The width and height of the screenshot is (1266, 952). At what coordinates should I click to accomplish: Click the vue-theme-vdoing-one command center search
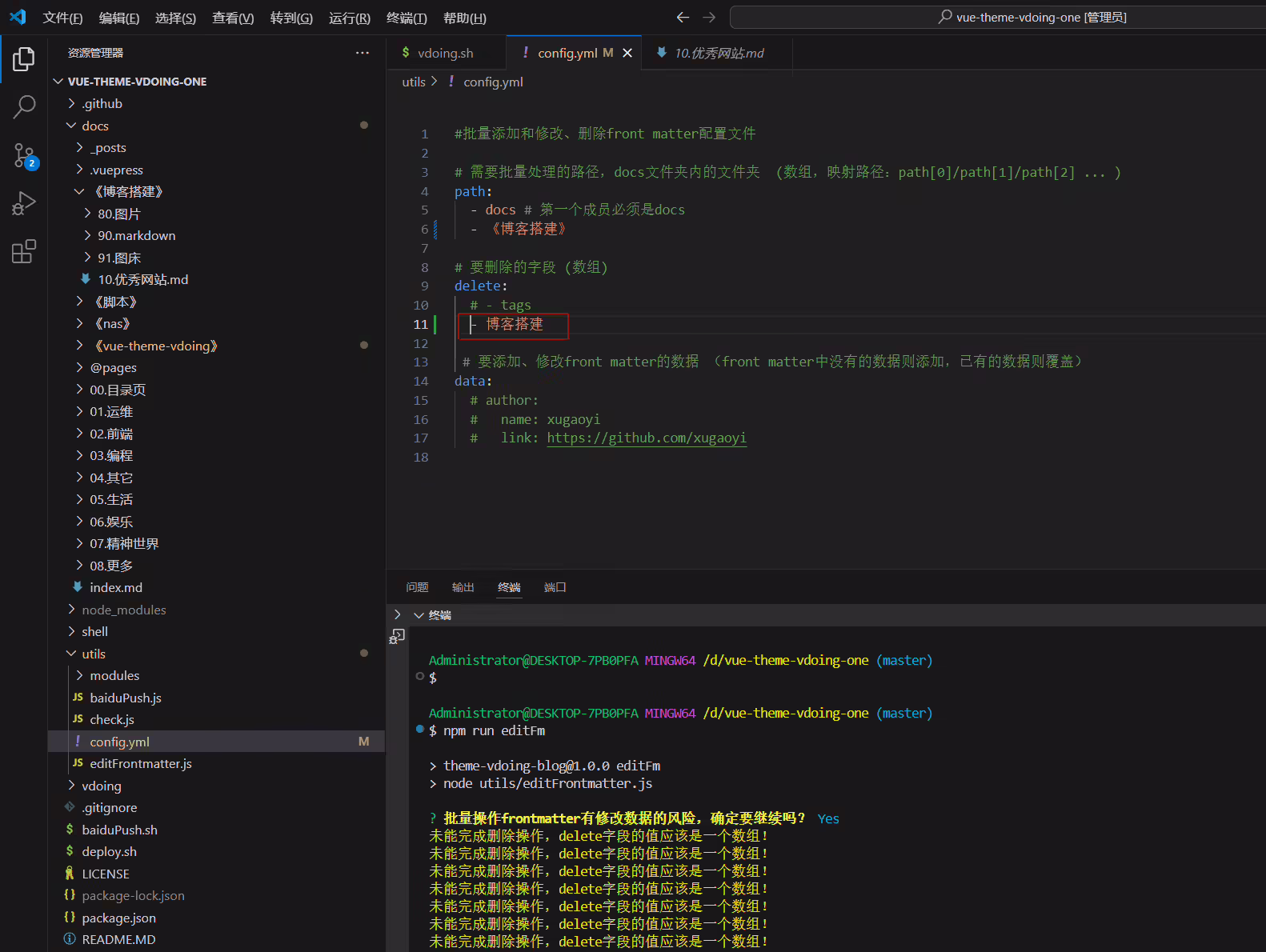point(997,17)
